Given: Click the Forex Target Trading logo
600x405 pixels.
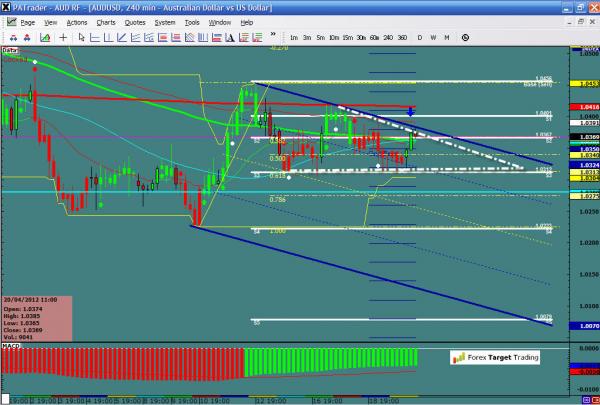Looking at the screenshot, I should [491, 355].
